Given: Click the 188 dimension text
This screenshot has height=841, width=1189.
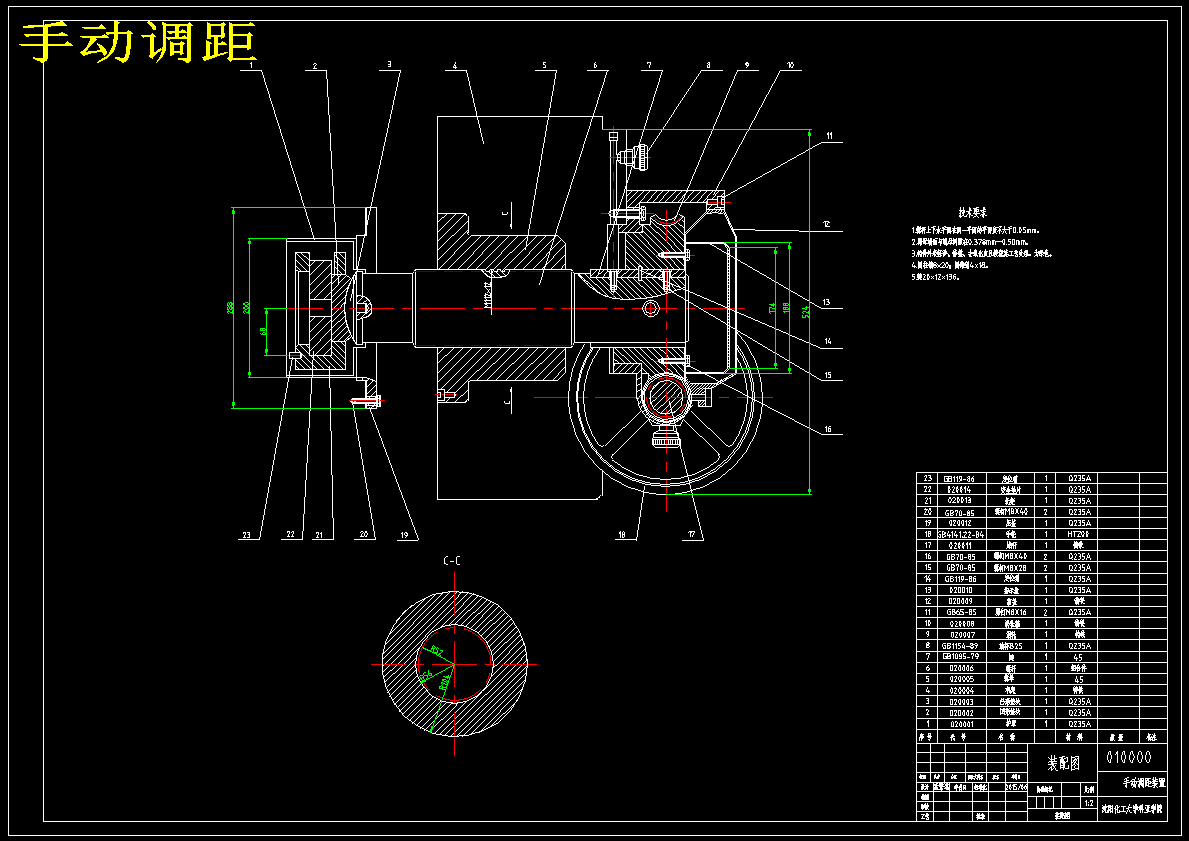Looking at the screenshot, I should [x=786, y=308].
